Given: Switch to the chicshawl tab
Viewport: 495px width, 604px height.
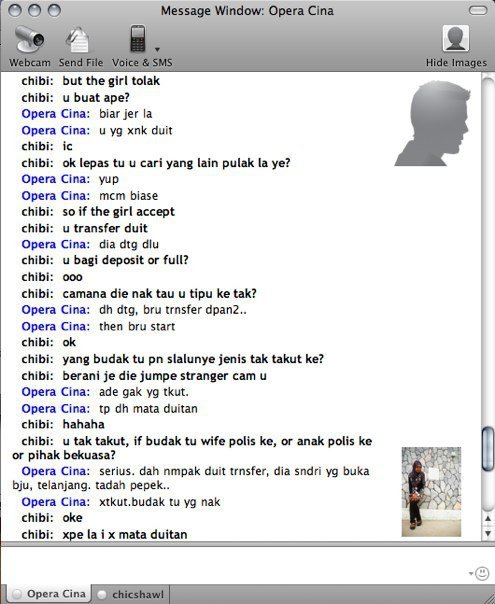Looking at the screenshot, I should point(131,594).
